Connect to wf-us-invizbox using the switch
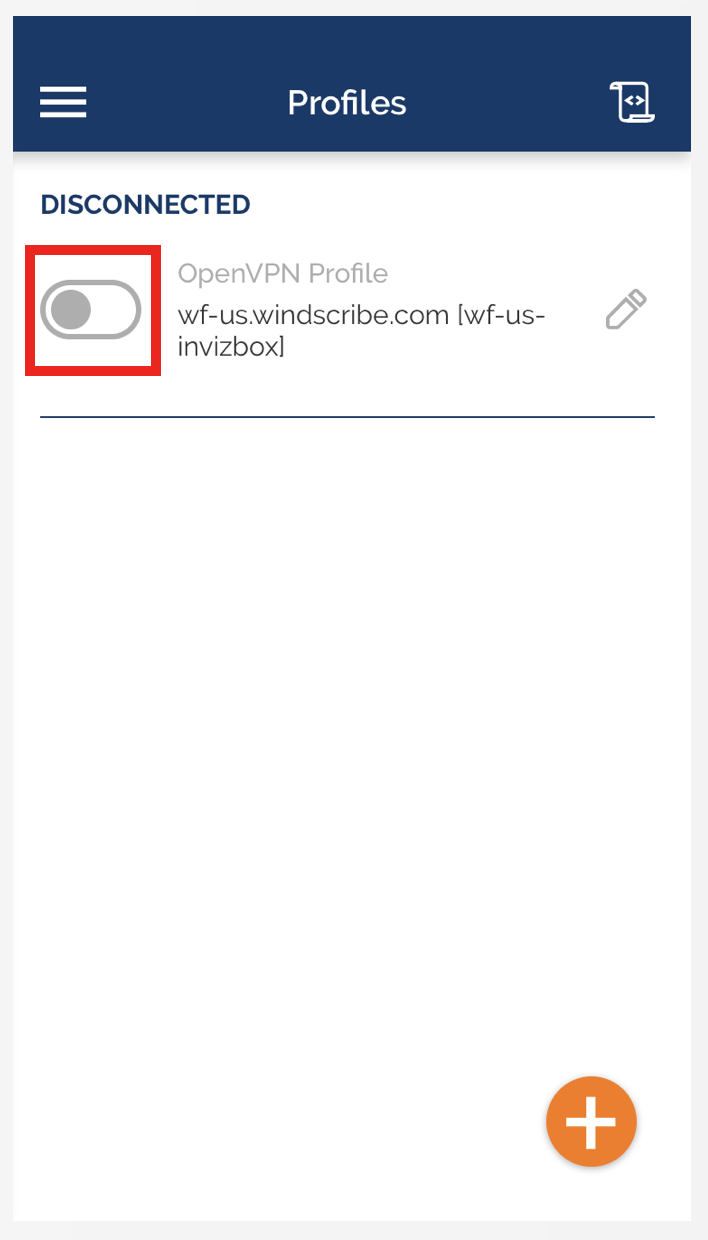The image size is (708, 1240). [x=91, y=310]
